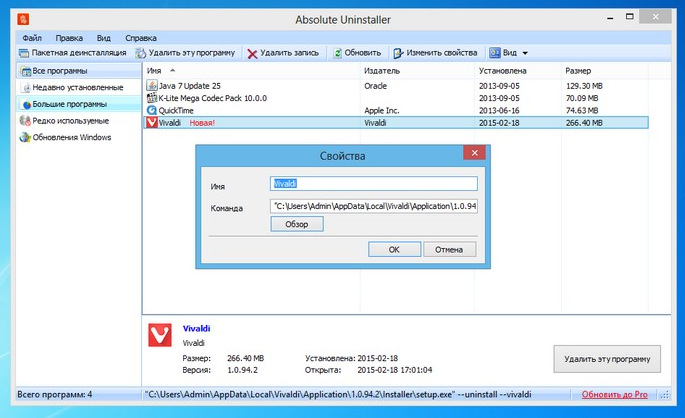Click the Удалить эту программу toolbar icon
The width and height of the screenshot is (685, 418).
coord(140,53)
